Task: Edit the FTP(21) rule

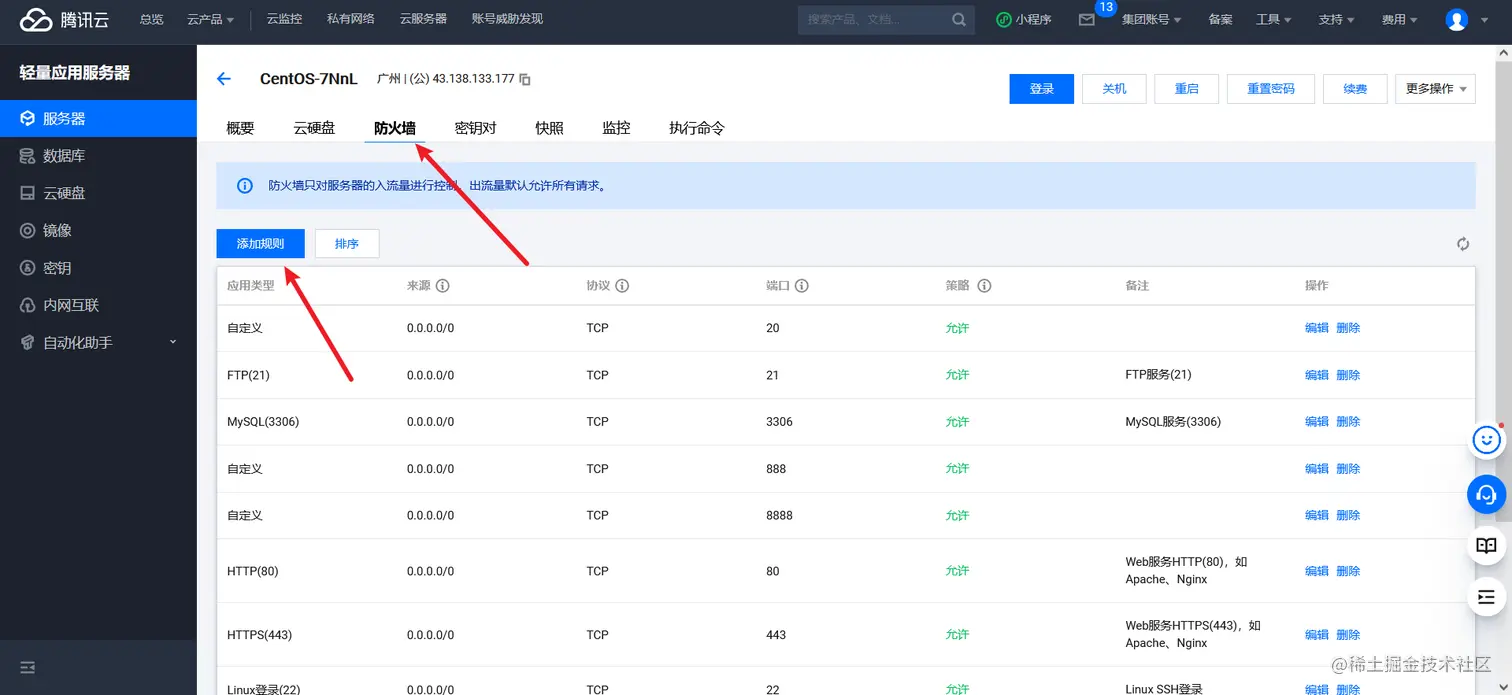Action: [x=1317, y=375]
